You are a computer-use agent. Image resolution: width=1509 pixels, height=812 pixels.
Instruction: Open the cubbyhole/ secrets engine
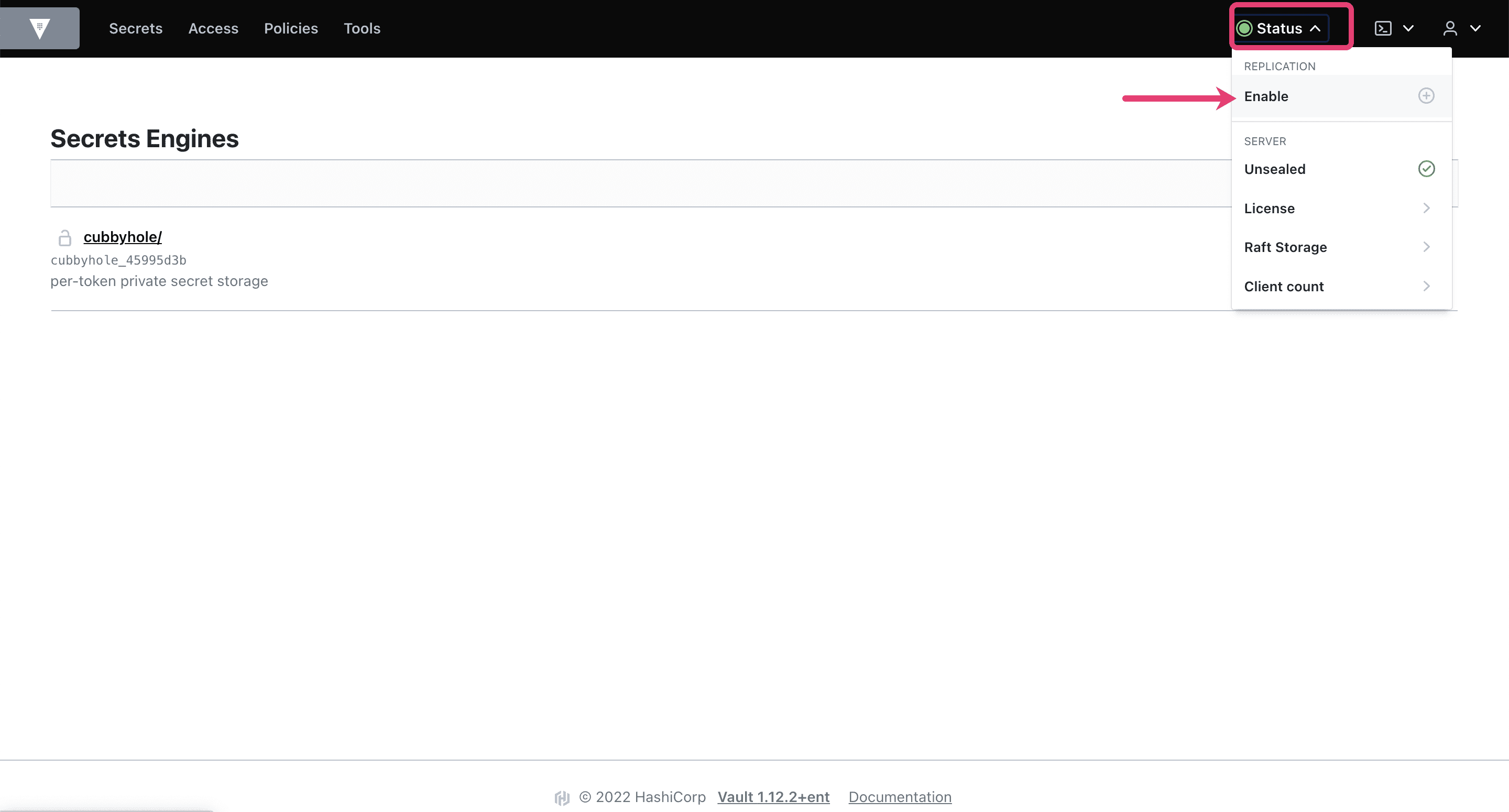[122, 237]
